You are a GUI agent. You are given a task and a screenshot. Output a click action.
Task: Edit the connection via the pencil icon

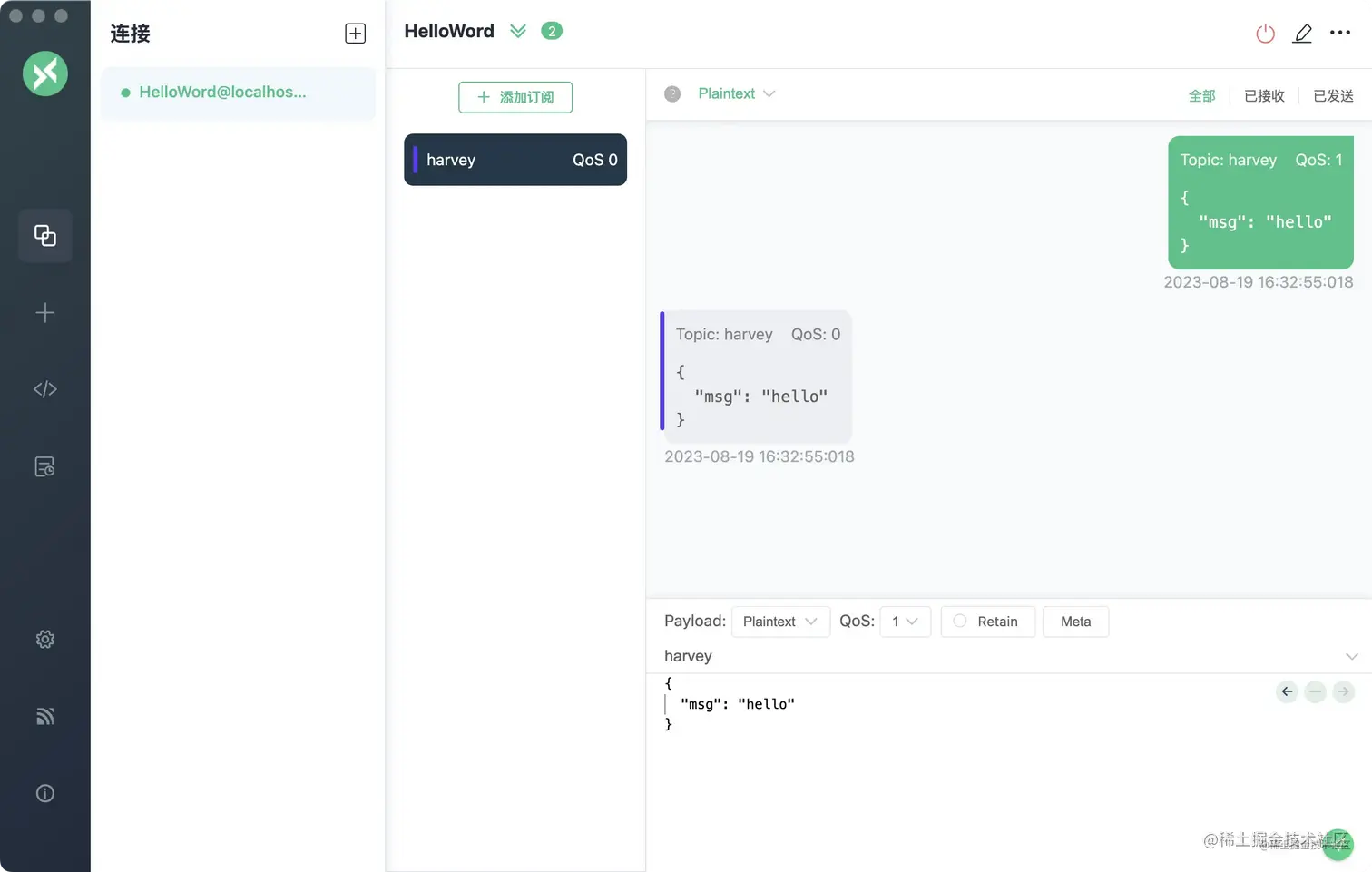[1302, 33]
